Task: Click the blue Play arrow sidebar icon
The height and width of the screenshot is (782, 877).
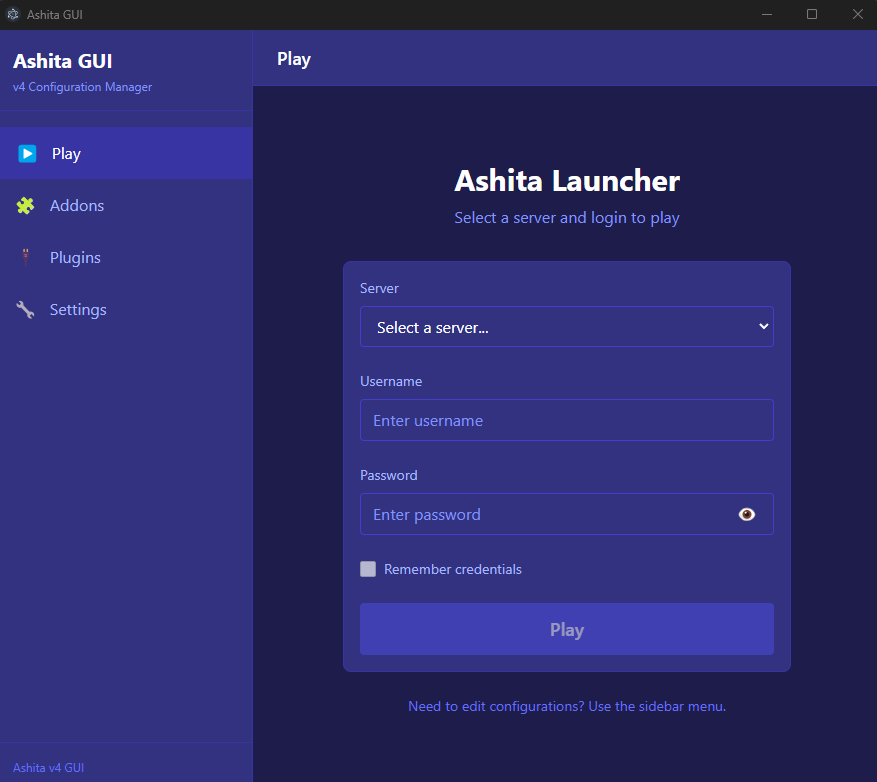Action: click(27, 154)
